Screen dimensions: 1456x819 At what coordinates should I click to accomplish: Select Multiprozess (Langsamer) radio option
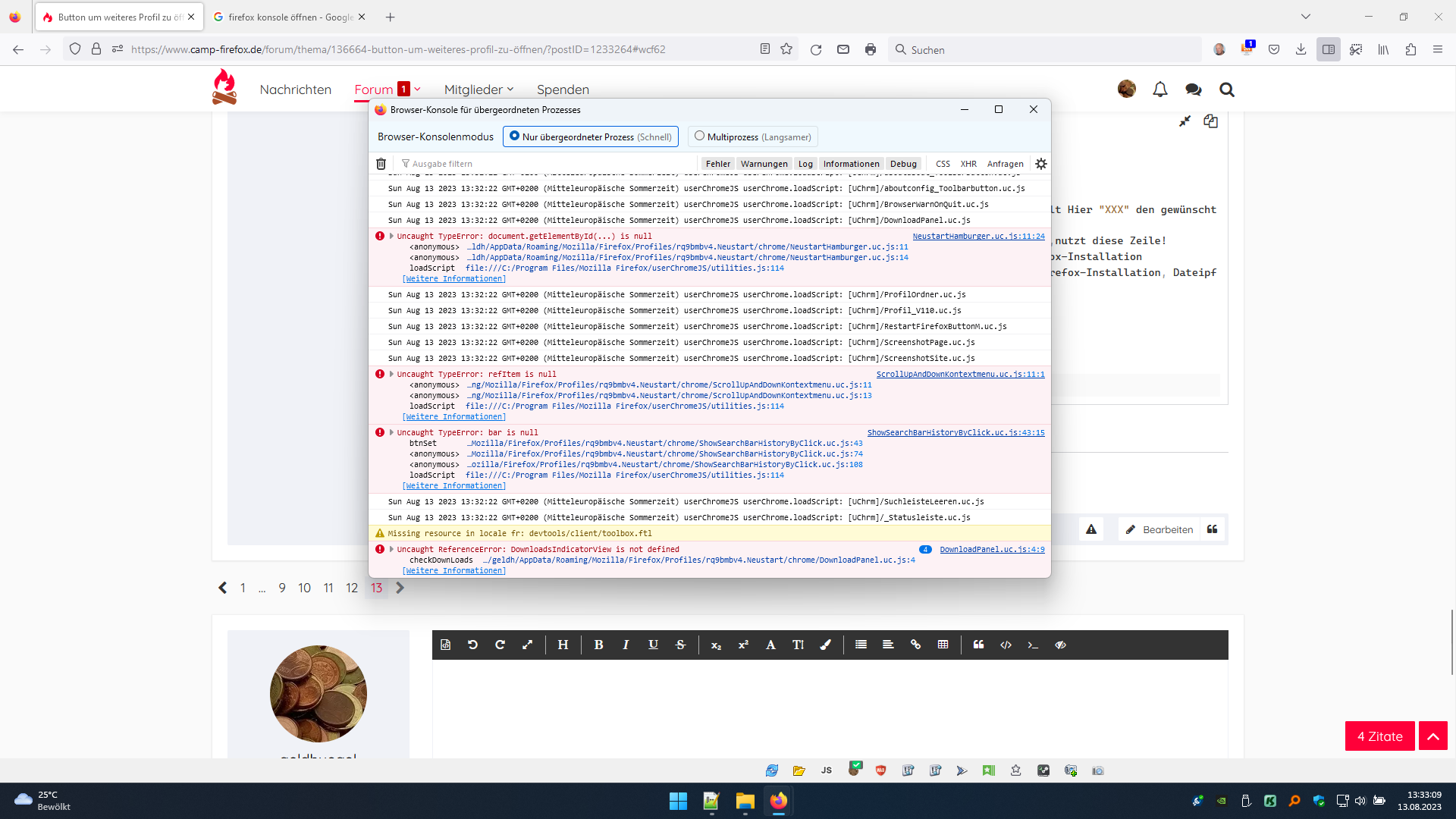[x=700, y=136]
